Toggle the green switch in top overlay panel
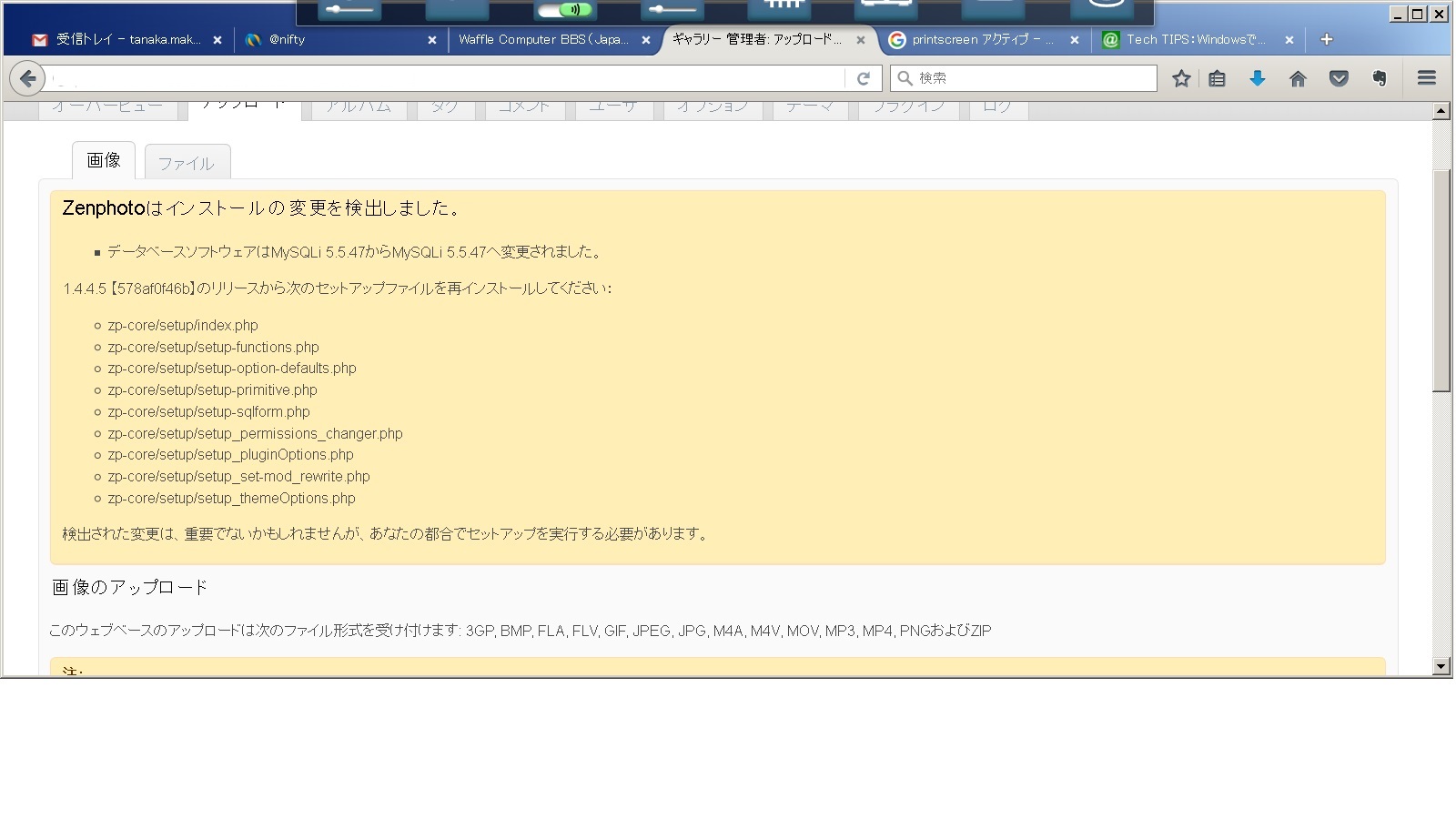 [565, 10]
